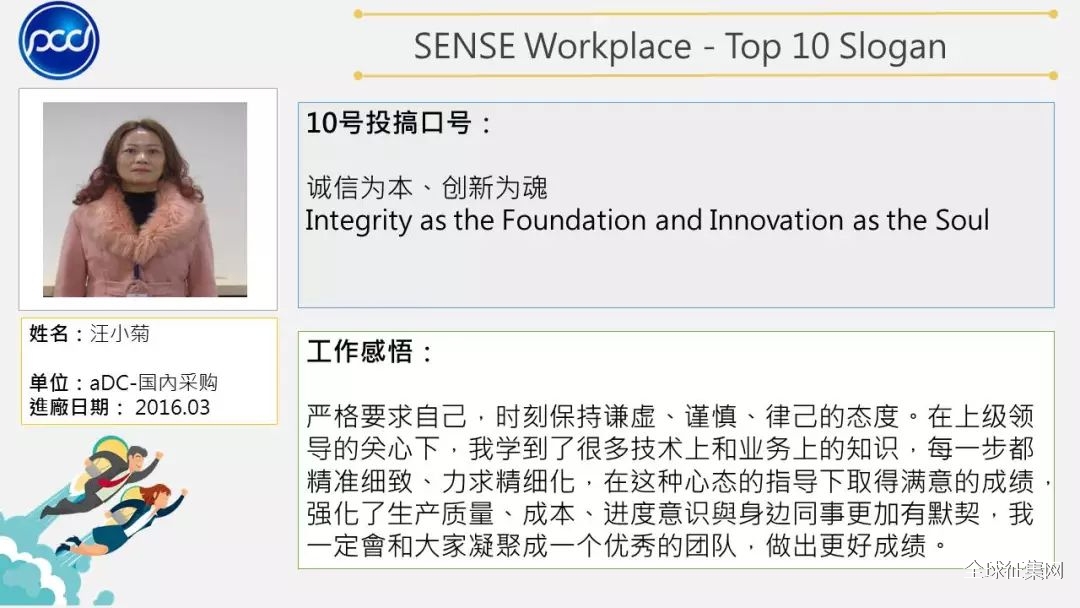1080x608 pixels.
Task: Click the golden line above the title
Action: coord(706,14)
